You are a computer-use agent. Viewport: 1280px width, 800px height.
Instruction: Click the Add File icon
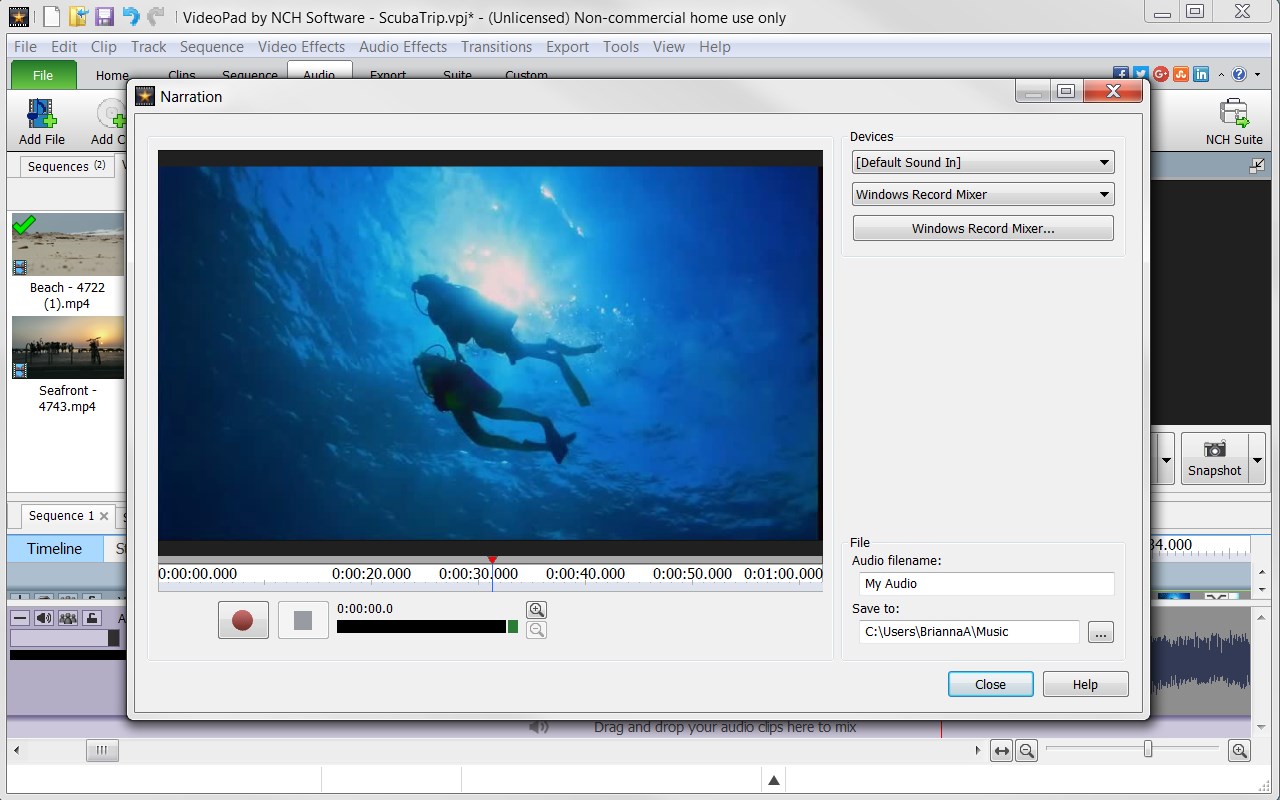tap(42, 114)
